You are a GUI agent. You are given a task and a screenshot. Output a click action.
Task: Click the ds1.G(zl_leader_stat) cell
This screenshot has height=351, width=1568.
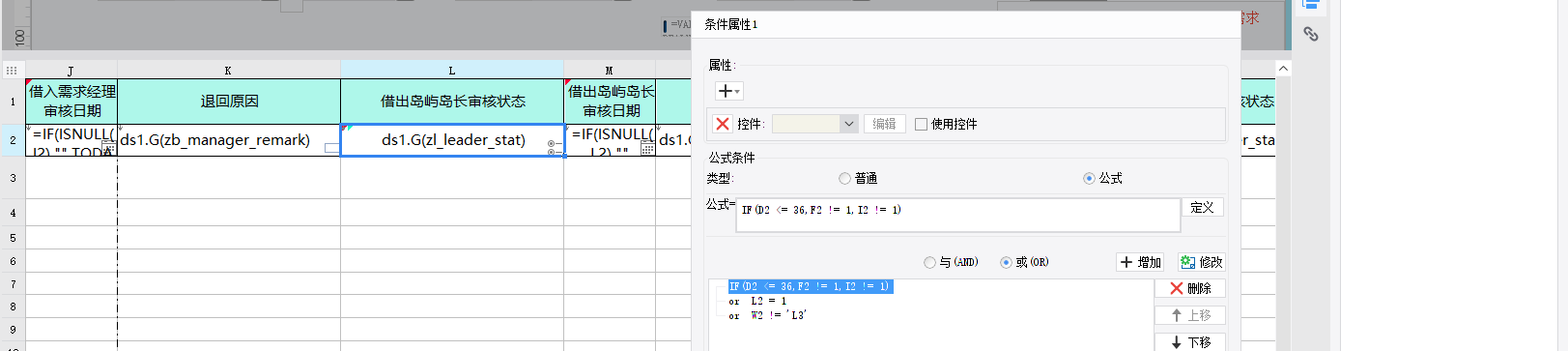point(452,140)
